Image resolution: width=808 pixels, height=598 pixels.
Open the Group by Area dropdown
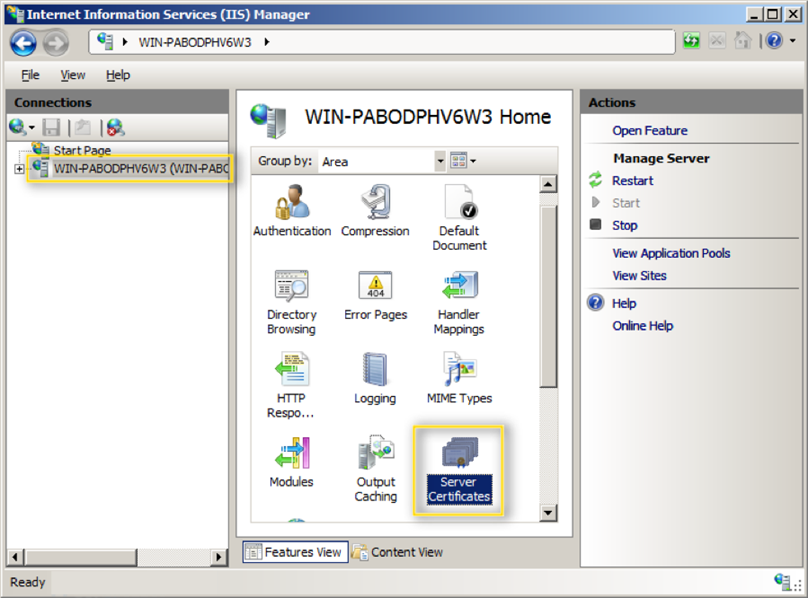438,161
